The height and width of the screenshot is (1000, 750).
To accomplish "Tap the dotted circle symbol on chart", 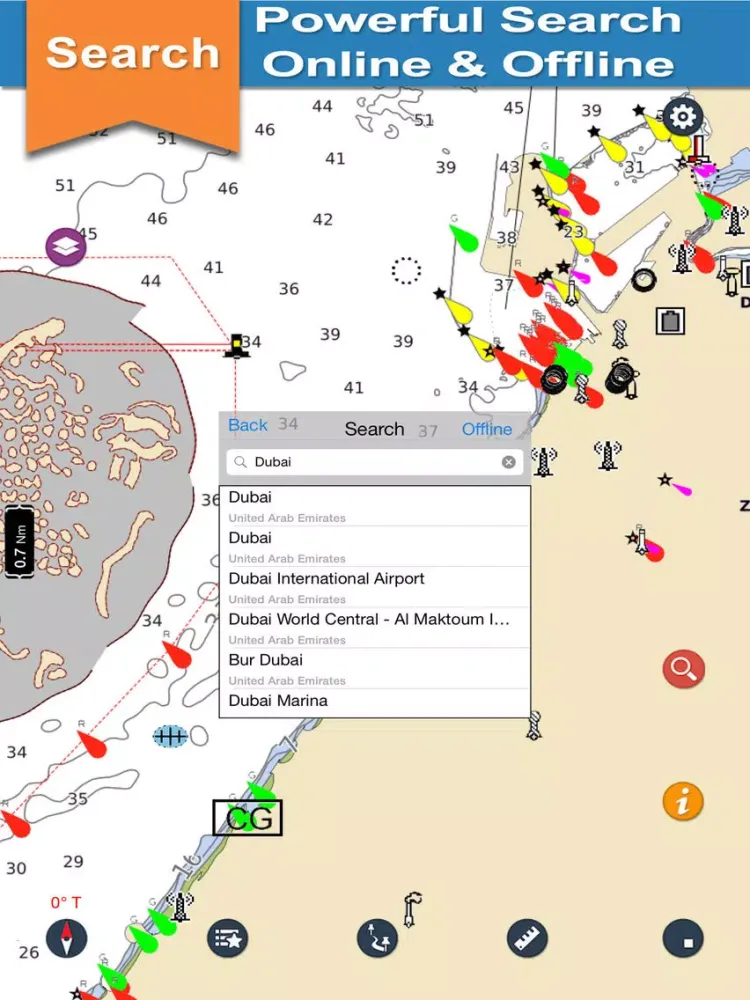I will coord(406,270).
